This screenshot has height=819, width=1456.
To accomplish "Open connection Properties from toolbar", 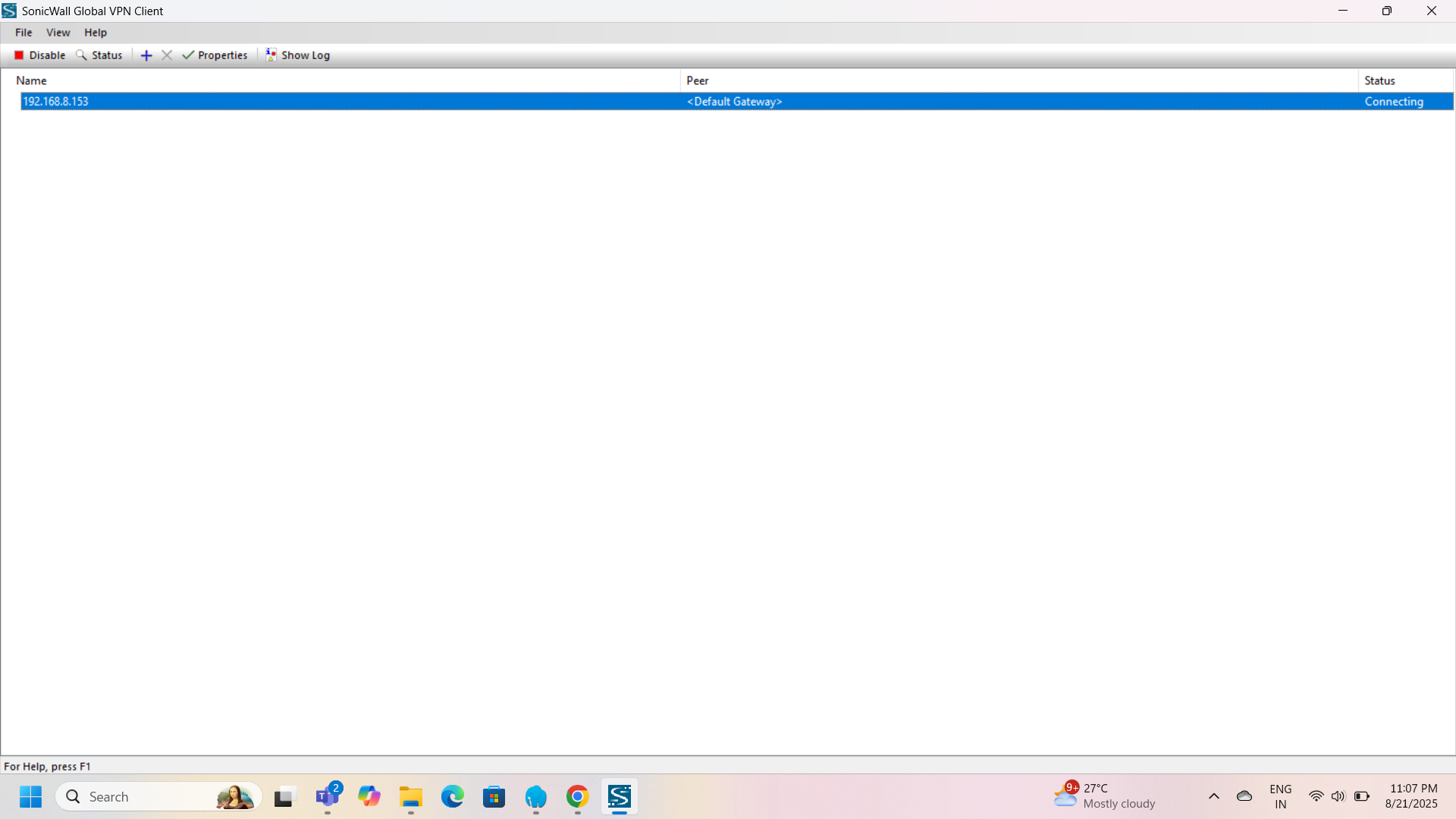I will pyautogui.click(x=215, y=55).
